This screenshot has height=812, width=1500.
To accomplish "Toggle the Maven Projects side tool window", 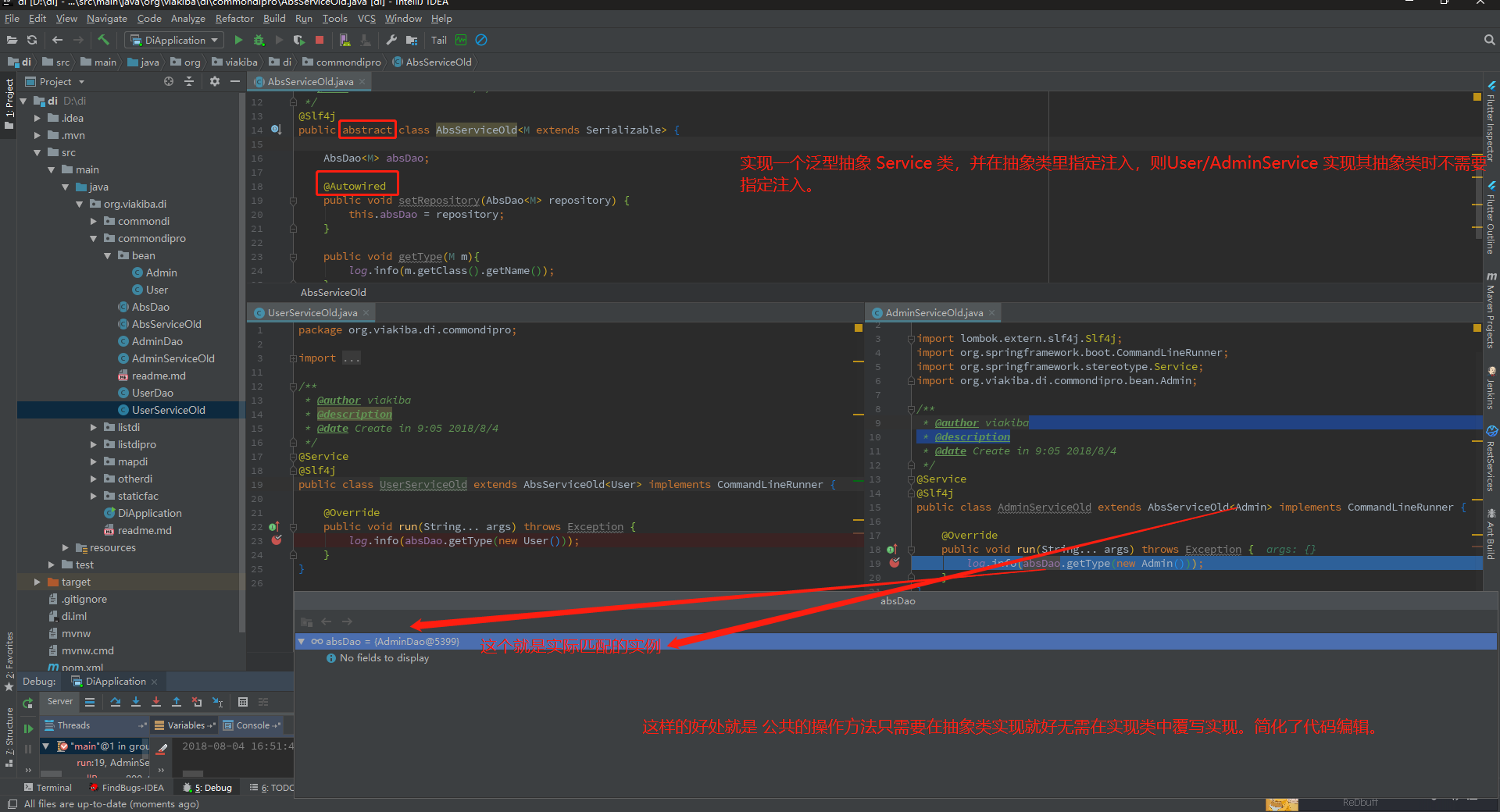I will 1491,311.
